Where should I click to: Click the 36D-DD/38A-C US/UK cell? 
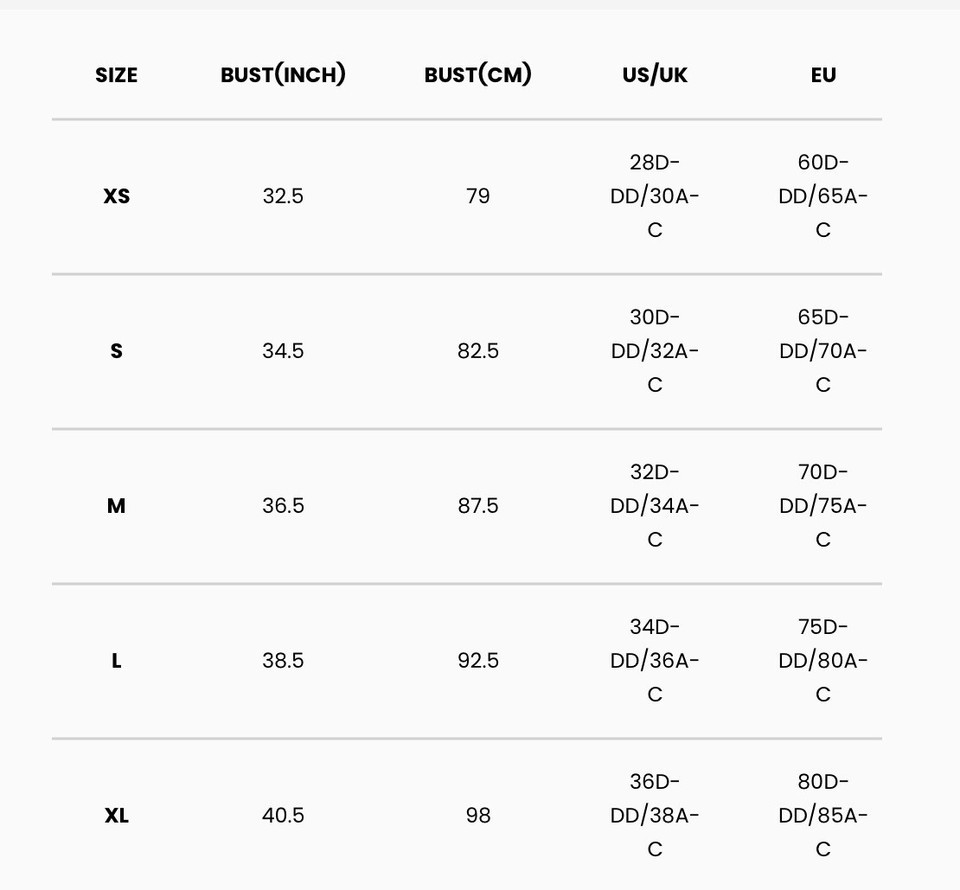coord(654,815)
